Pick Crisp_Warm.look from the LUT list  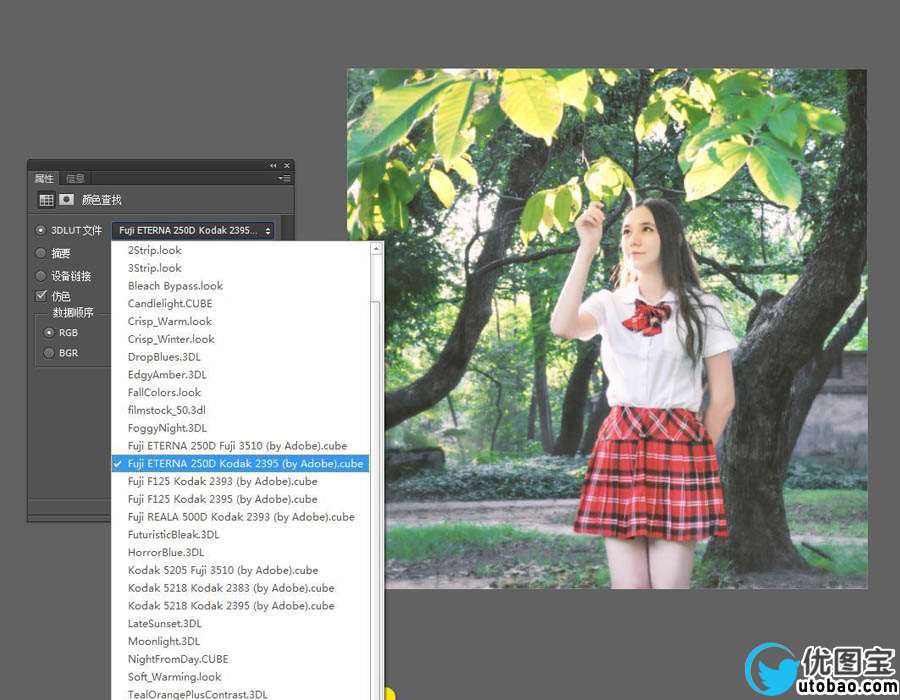point(240,321)
